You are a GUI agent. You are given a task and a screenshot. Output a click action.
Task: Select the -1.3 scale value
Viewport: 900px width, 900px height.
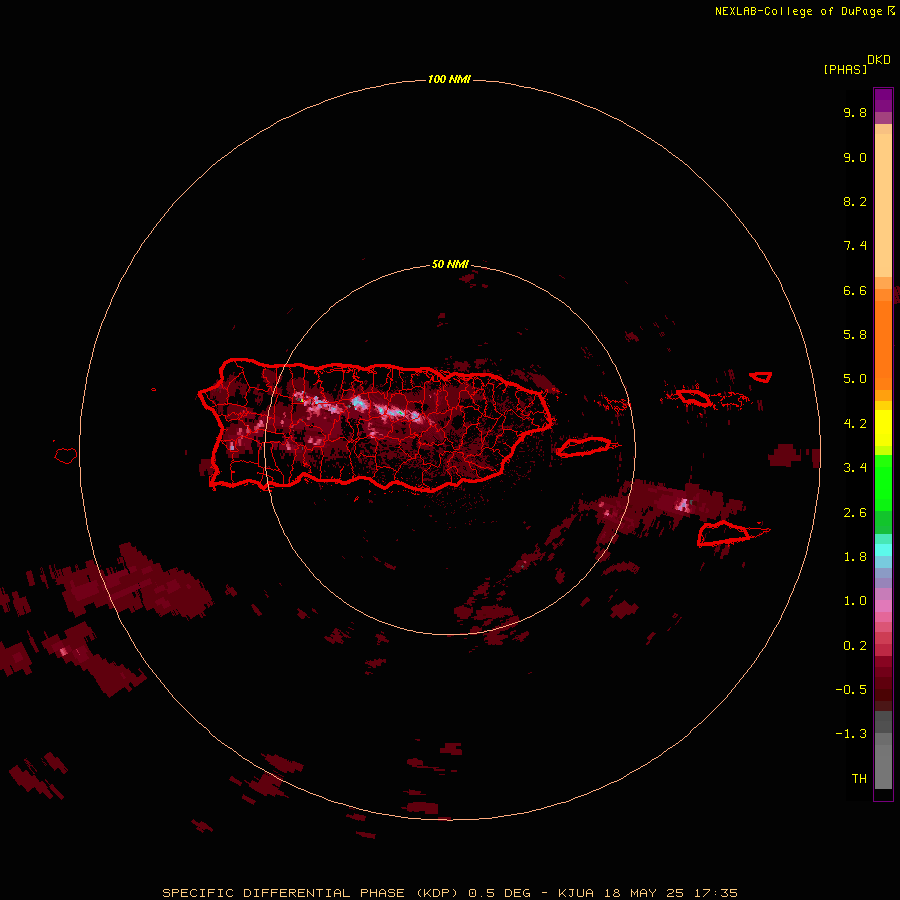coord(851,734)
